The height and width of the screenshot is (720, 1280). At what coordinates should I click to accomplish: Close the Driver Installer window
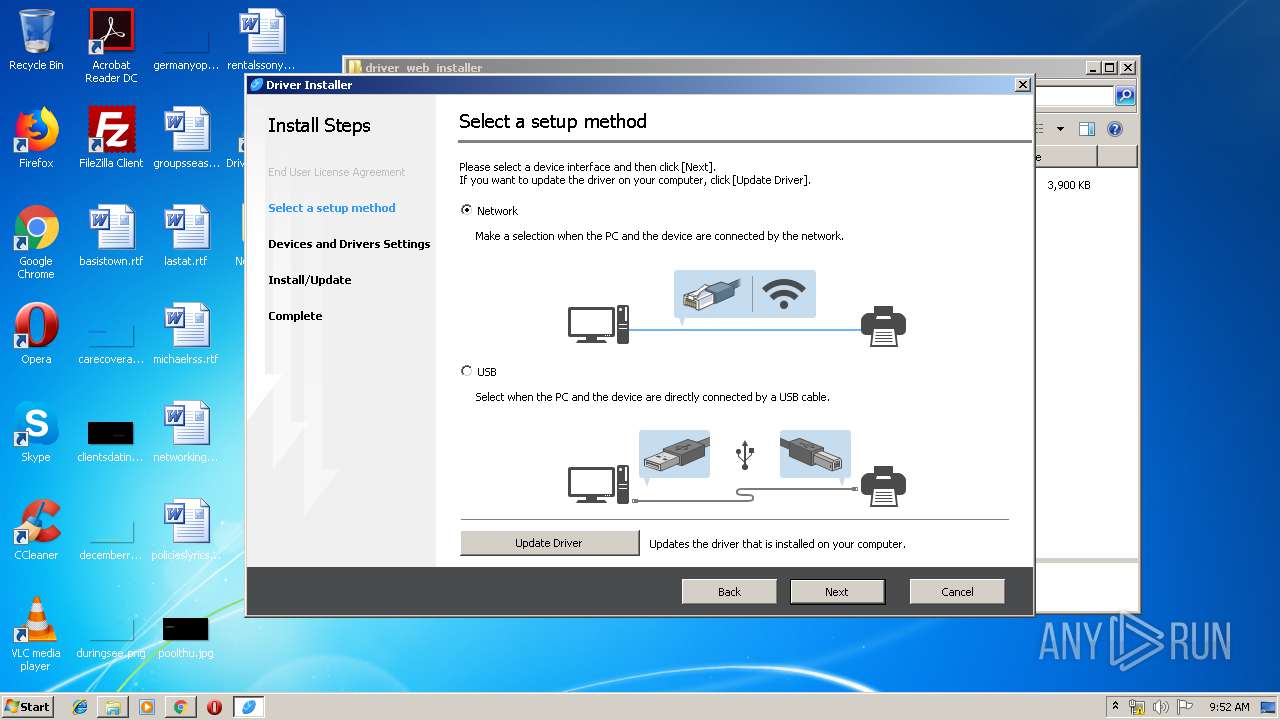(x=1023, y=85)
